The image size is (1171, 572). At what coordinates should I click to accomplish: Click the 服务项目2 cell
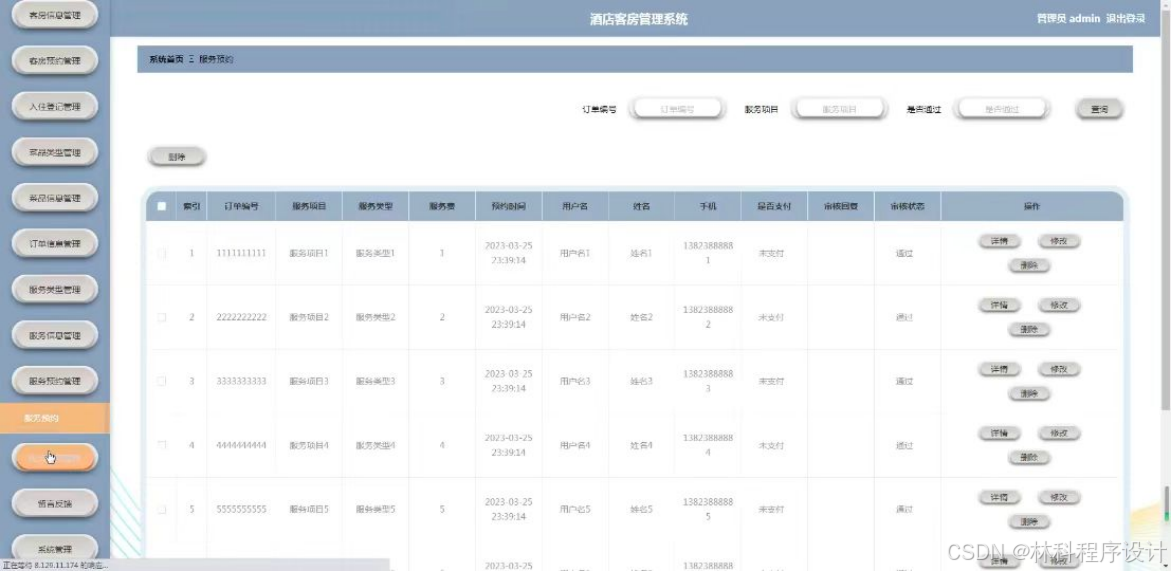309,317
